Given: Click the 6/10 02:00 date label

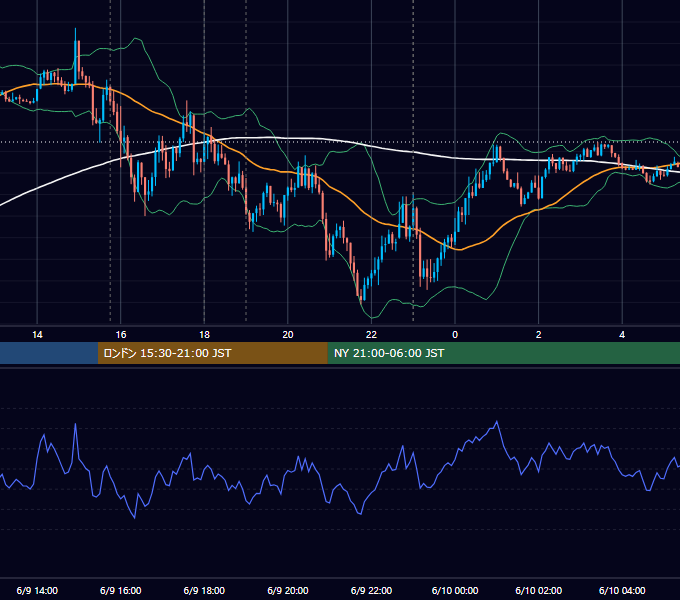Looking at the screenshot, I should 539,590.
